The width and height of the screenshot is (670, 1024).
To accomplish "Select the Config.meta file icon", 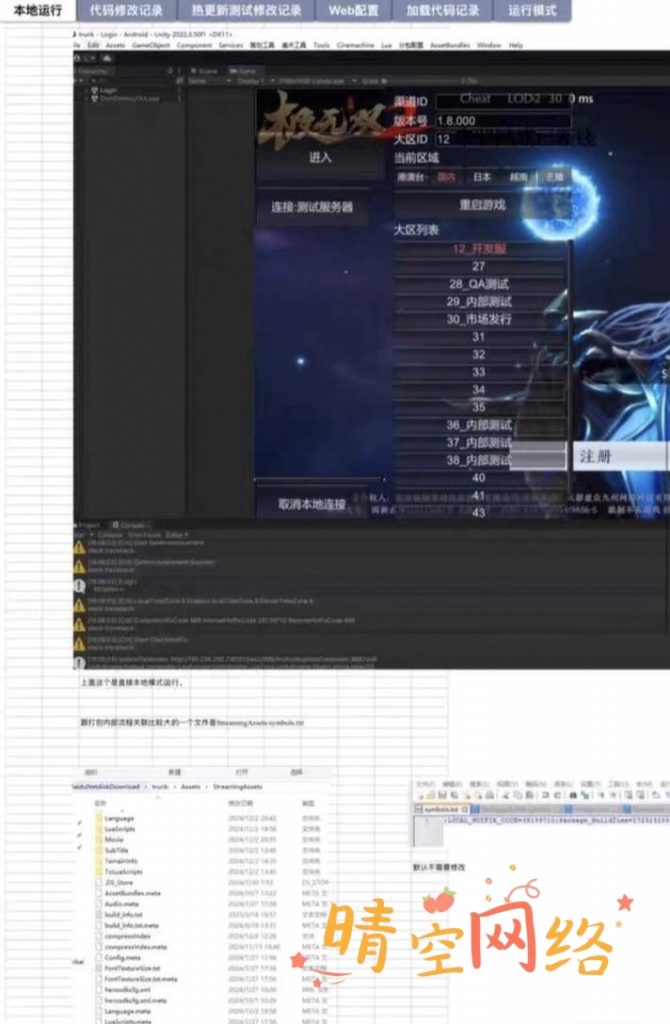I will tap(99, 957).
